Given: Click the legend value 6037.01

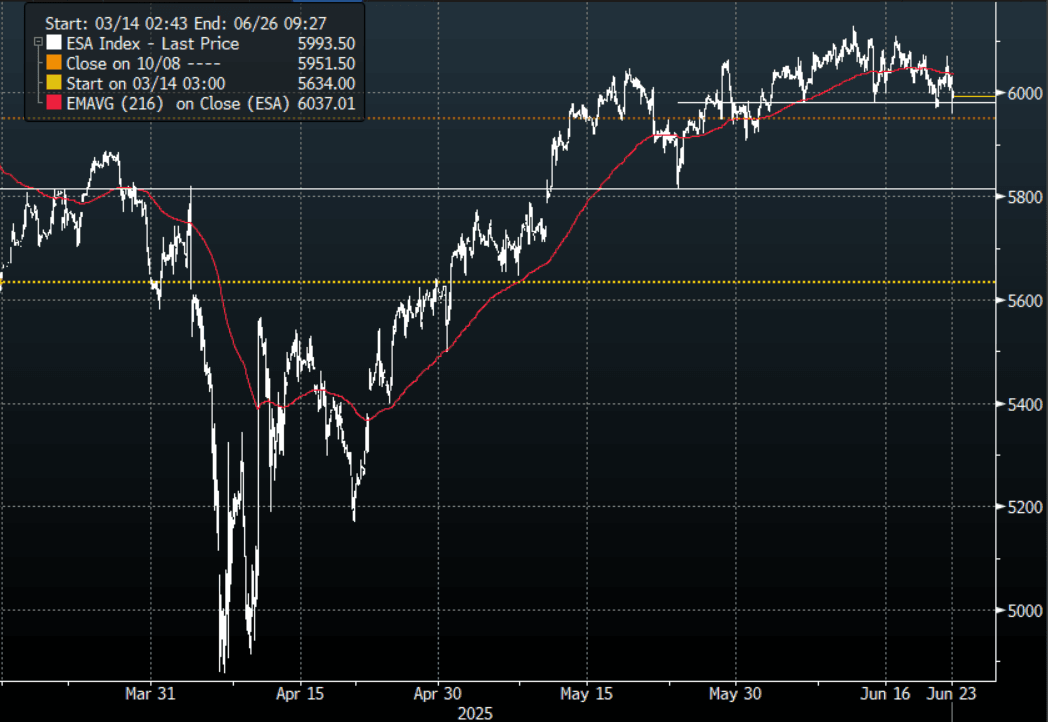Looking at the screenshot, I should [x=326, y=104].
